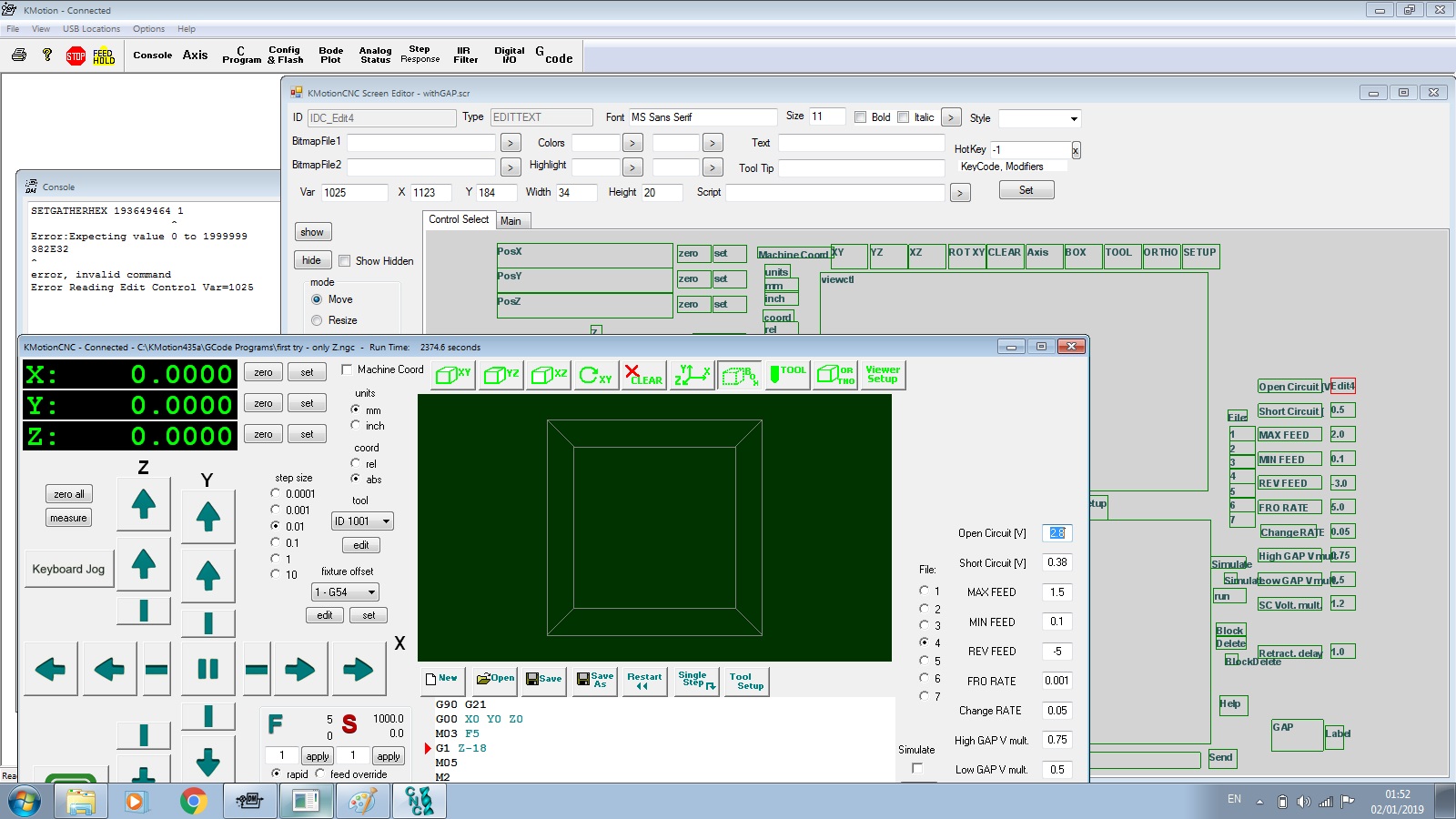The image size is (1456, 819).
Task: Click the red Clear paths icon
Action: 643,375
